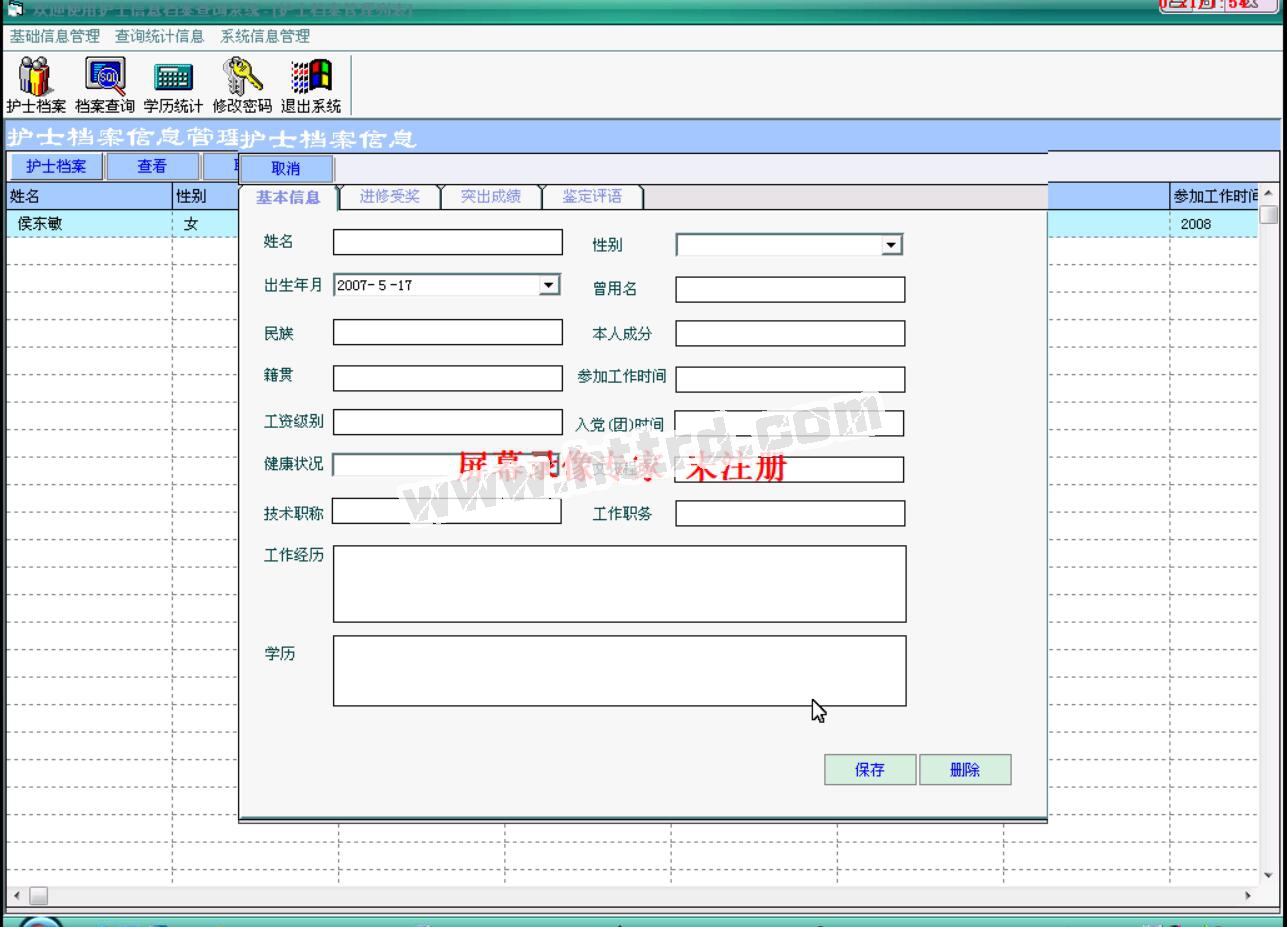This screenshot has width=1287, height=927.
Task: Click the 女 cell in the table
Action: (205, 224)
